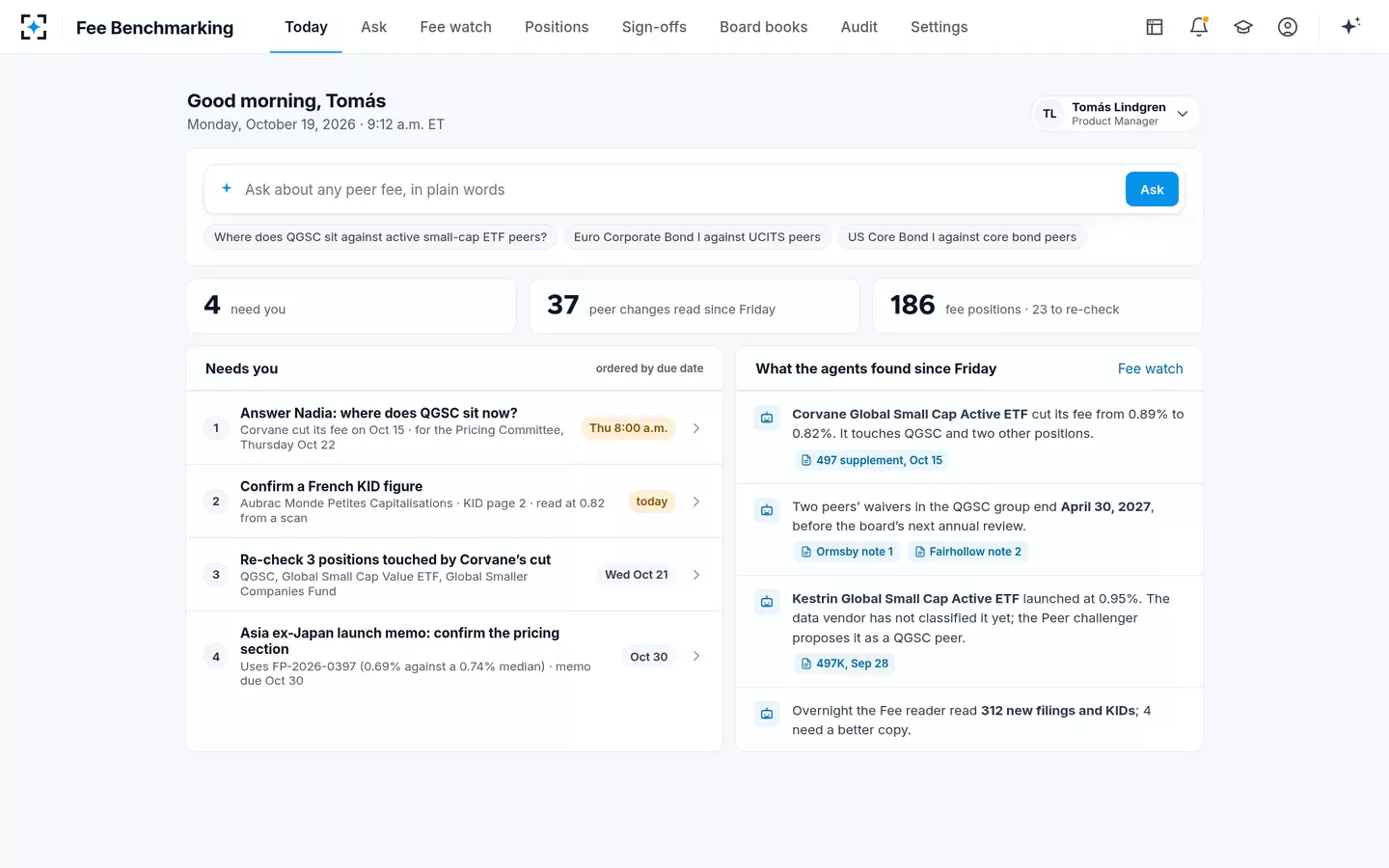Launch the AI sparkle assistant icon
The image size is (1389, 868).
[1350, 26]
